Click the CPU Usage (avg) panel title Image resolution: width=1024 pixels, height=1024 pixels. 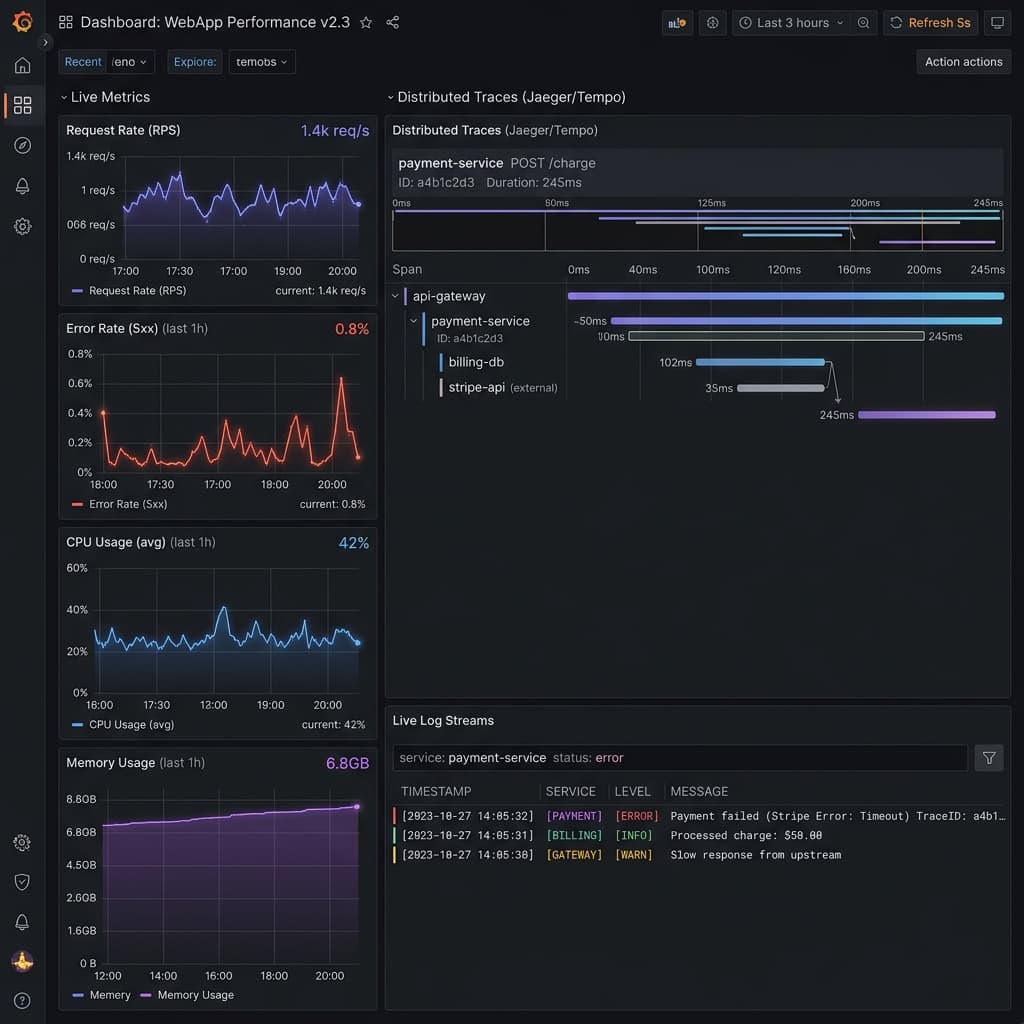pos(140,542)
